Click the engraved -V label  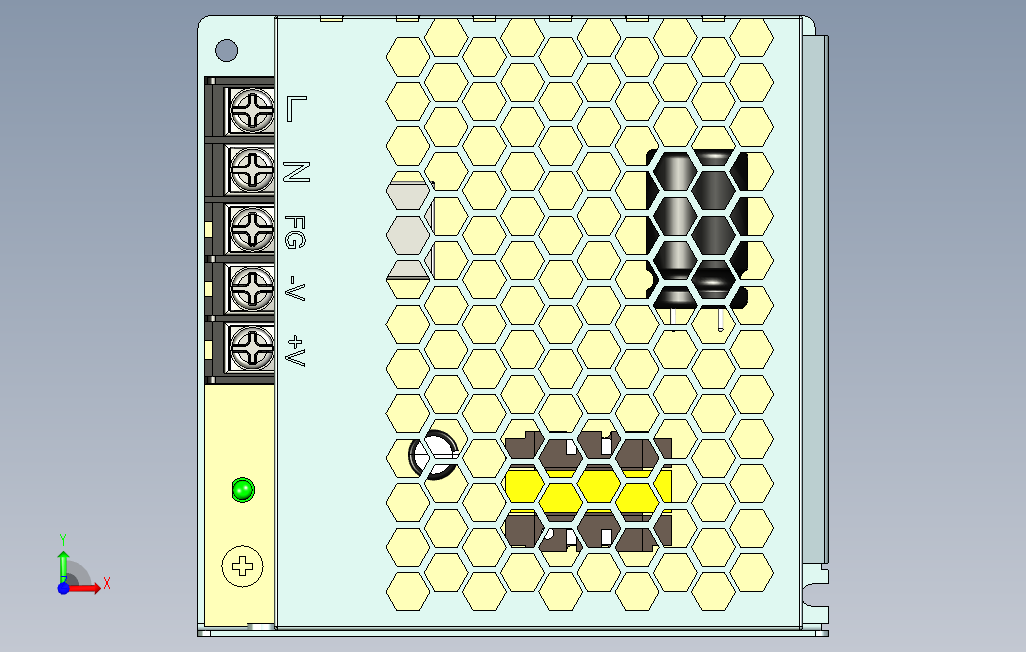point(296,288)
